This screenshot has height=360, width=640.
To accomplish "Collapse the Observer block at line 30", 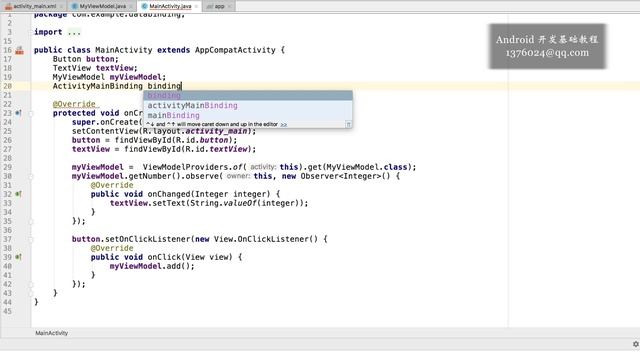I will [x=31, y=176].
